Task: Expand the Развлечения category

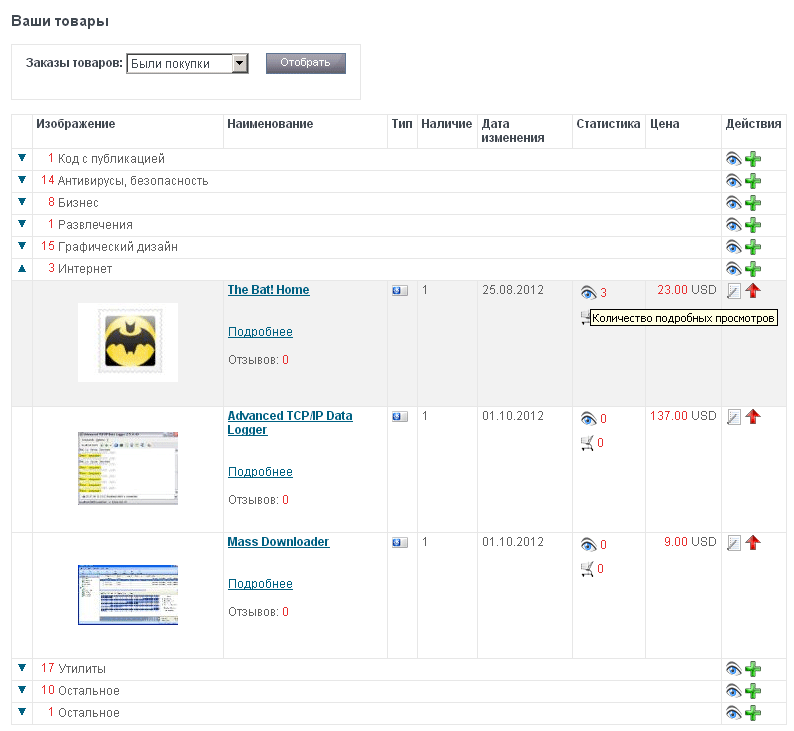Action: click(x=22, y=225)
